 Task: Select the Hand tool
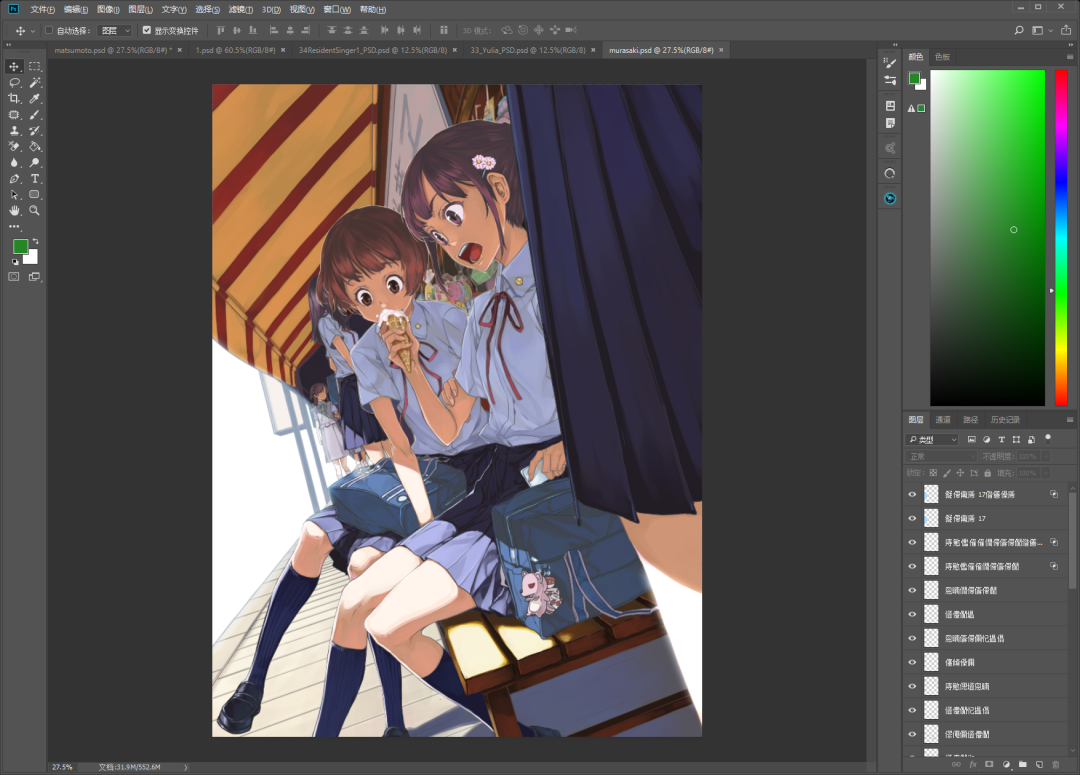pos(14,211)
